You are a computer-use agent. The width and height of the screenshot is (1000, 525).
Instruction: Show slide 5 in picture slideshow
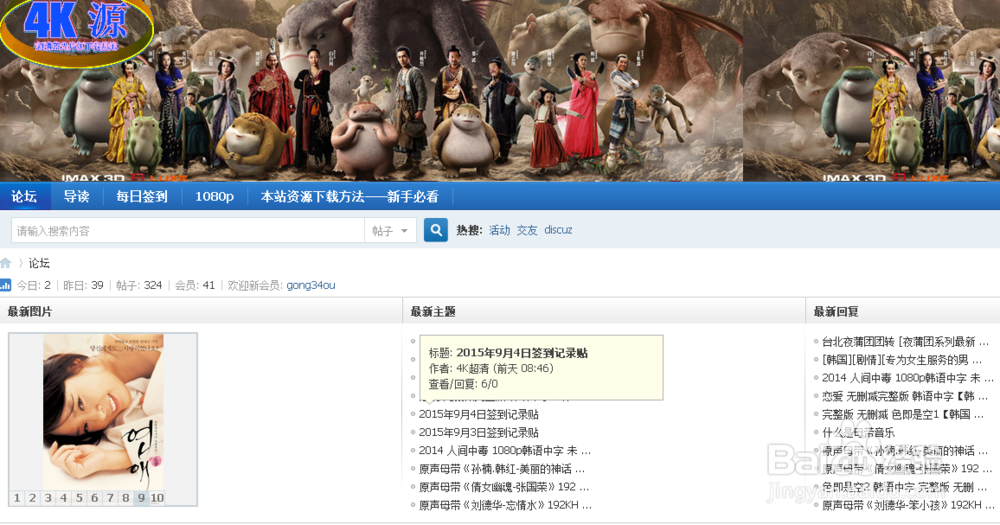[x=79, y=498]
